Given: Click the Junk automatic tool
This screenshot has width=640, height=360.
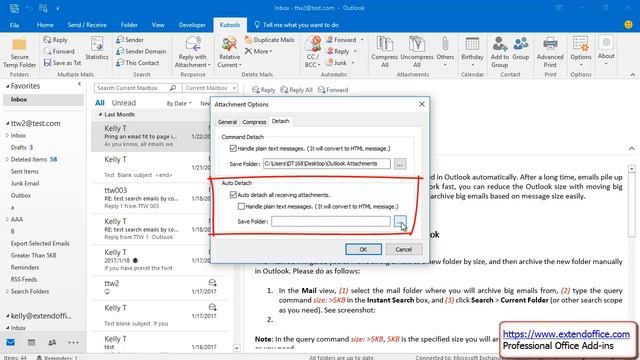Looking at the screenshot, I should tap(340, 63).
